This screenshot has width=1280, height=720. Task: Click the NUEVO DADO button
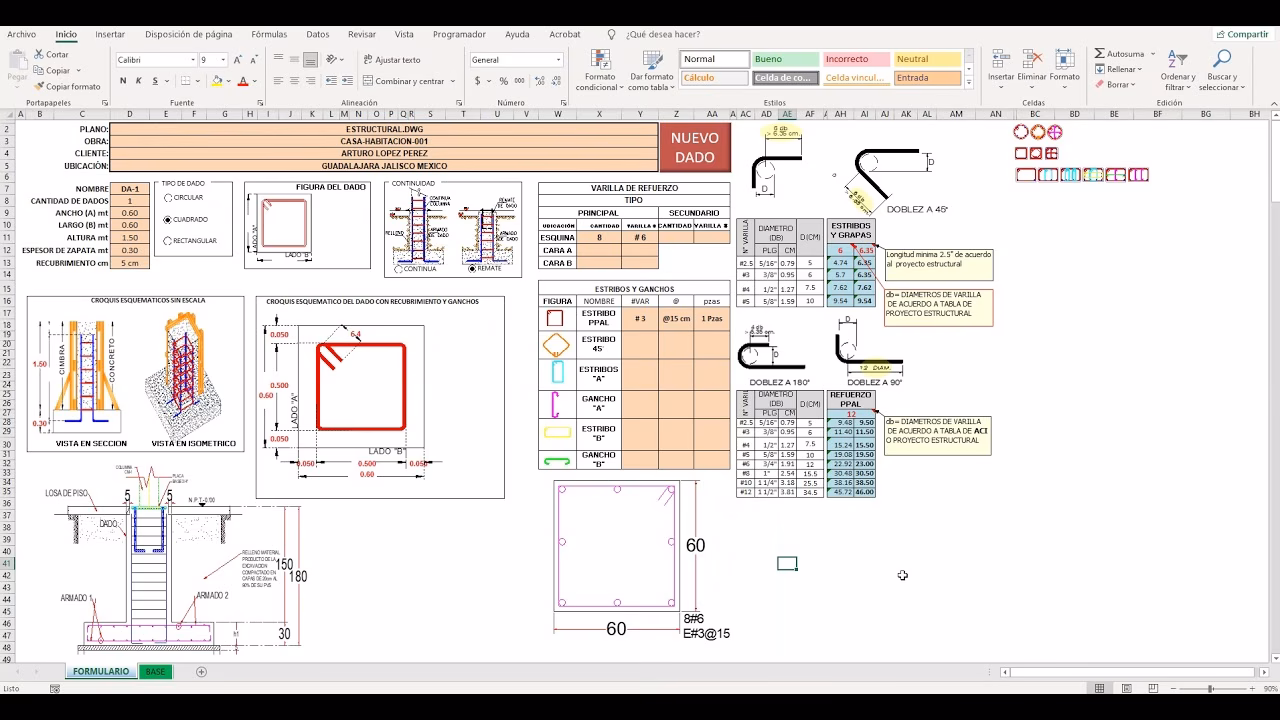click(x=696, y=147)
